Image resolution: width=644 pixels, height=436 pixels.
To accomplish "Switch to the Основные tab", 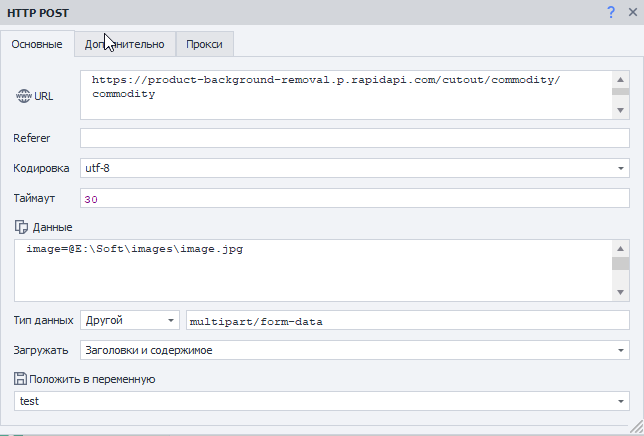I will point(37,44).
